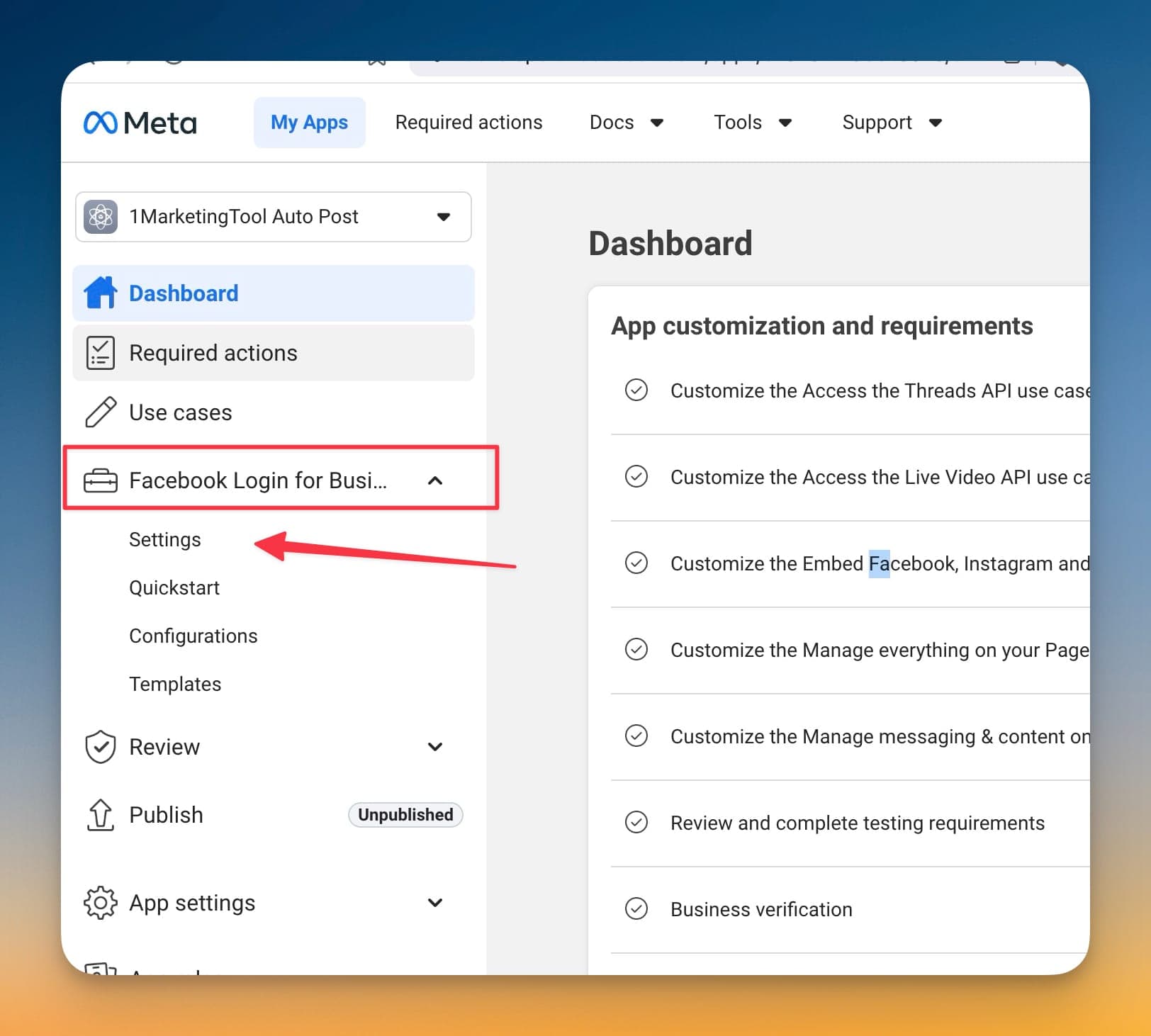Expand the Review section chevron

click(x=435, y=747)
